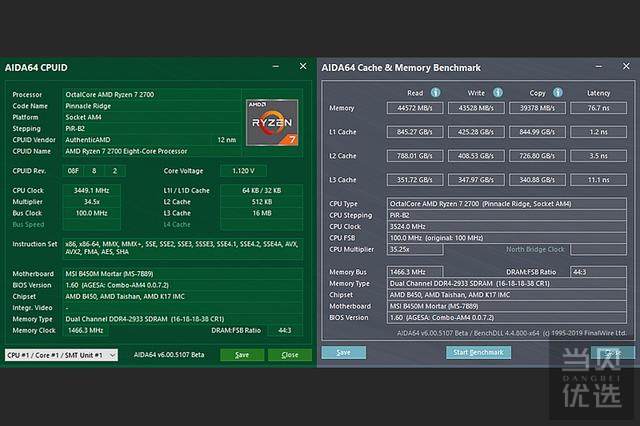
Task: Click the L1 Cache Copy value 844.99 GB/s
Action: (537, 132)
